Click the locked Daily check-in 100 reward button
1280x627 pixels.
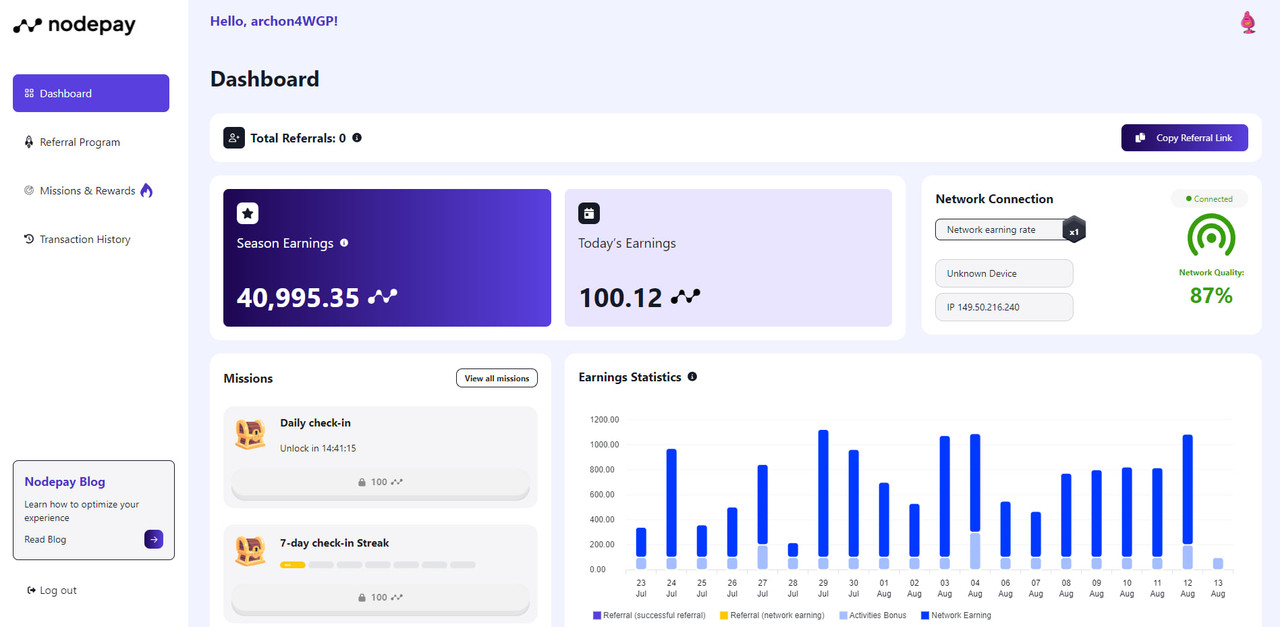(x=380, y=482)
